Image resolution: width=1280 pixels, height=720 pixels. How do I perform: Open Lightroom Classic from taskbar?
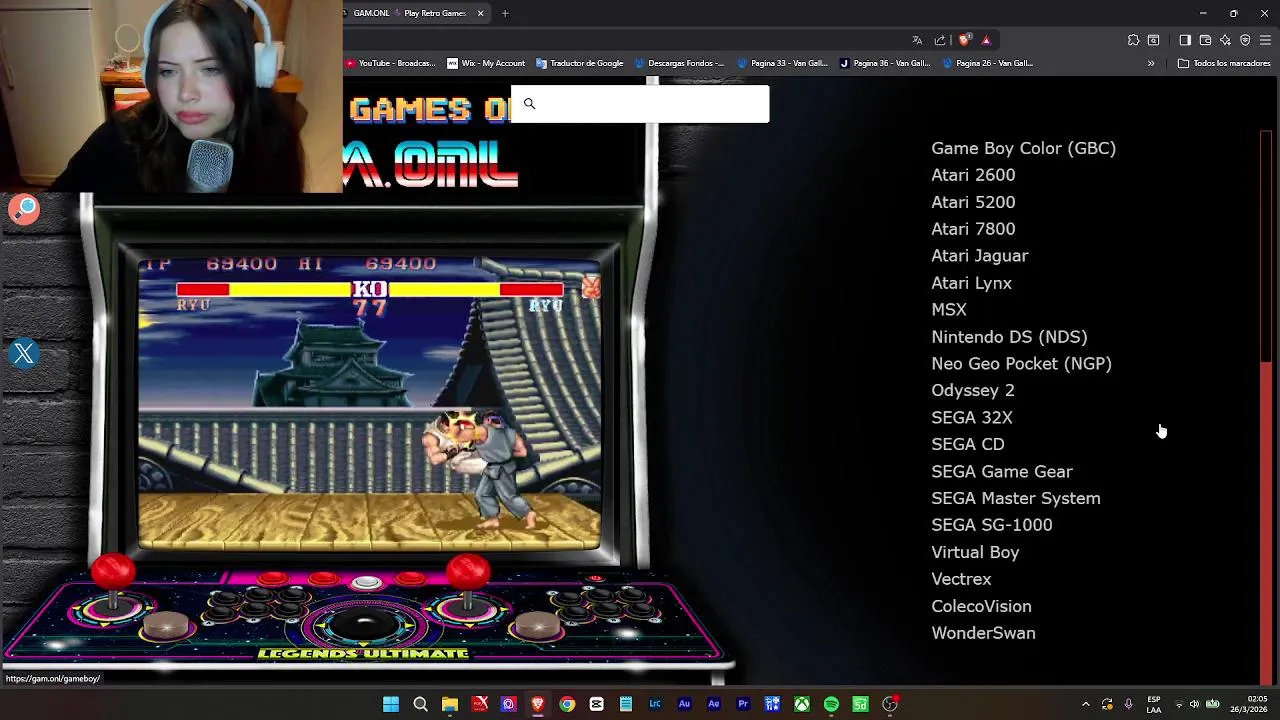[655, 704]
